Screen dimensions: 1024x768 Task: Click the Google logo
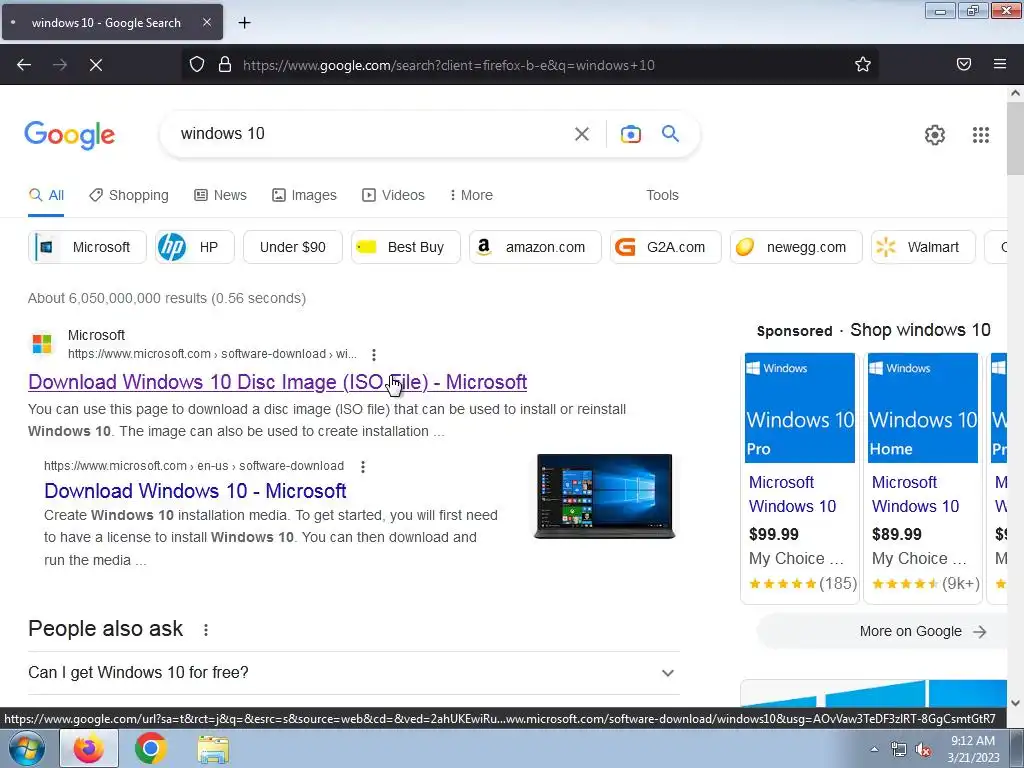tap(69, 135)
